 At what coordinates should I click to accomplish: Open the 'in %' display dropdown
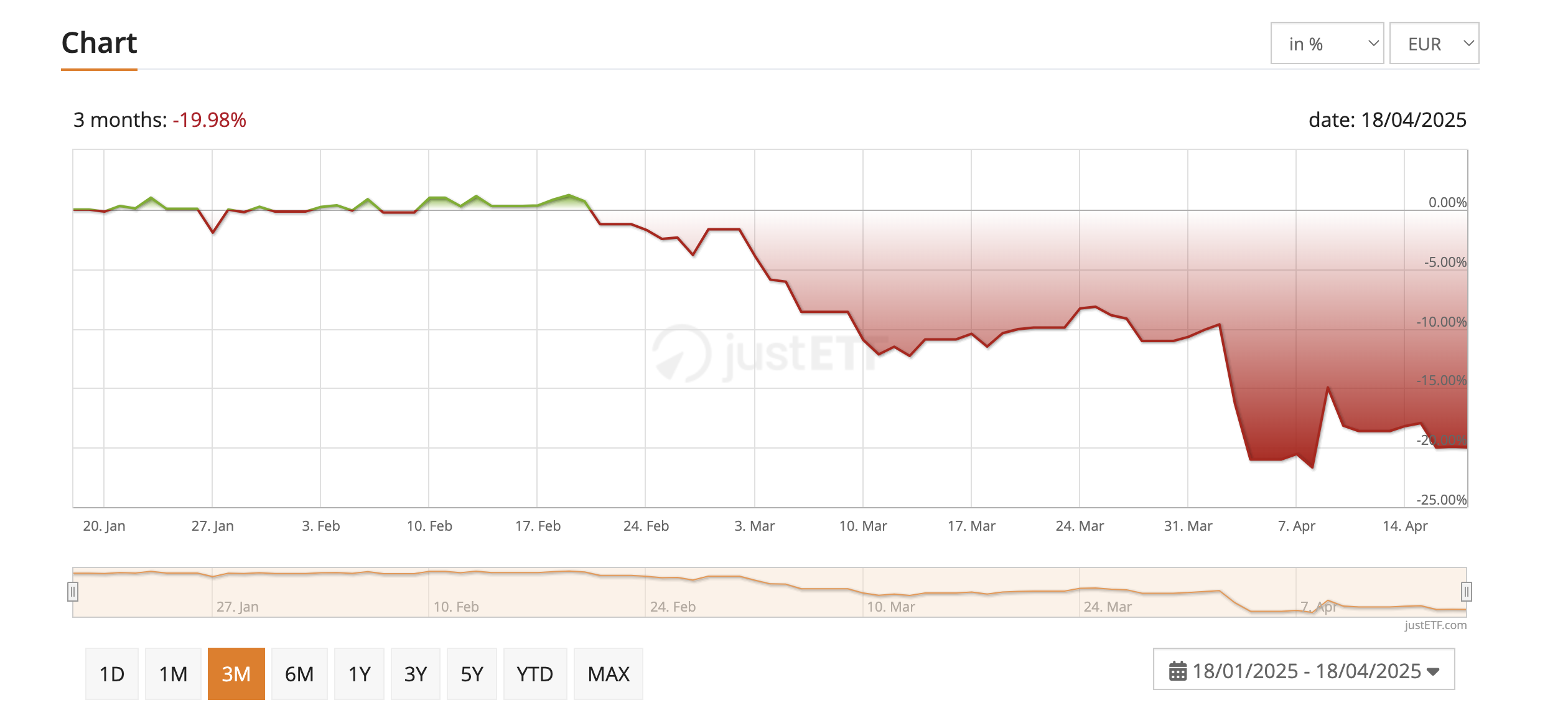coord(1327,44)
